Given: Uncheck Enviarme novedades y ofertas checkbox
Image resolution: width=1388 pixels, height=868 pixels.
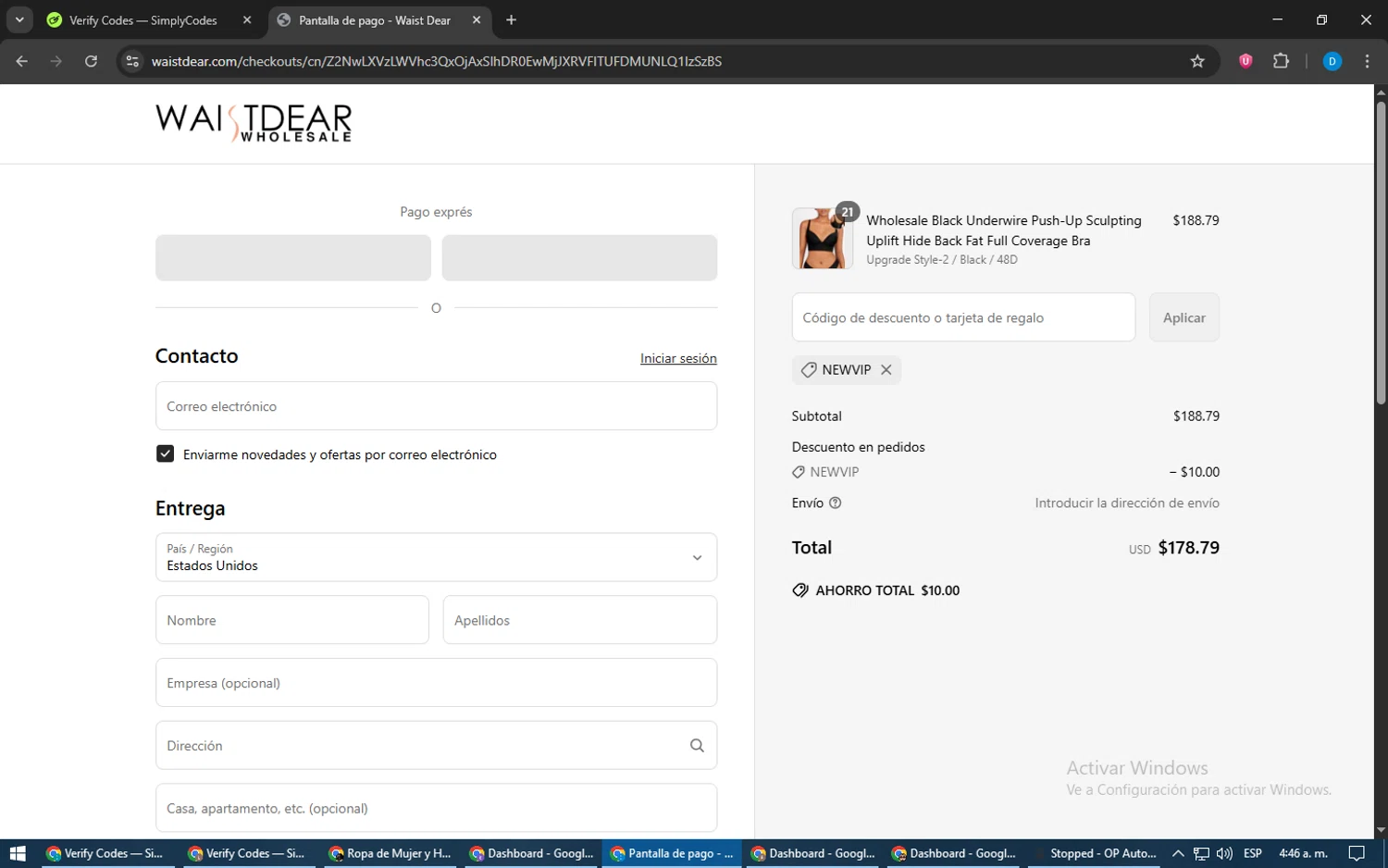Looking at the screenshot, I should [165, 453].
